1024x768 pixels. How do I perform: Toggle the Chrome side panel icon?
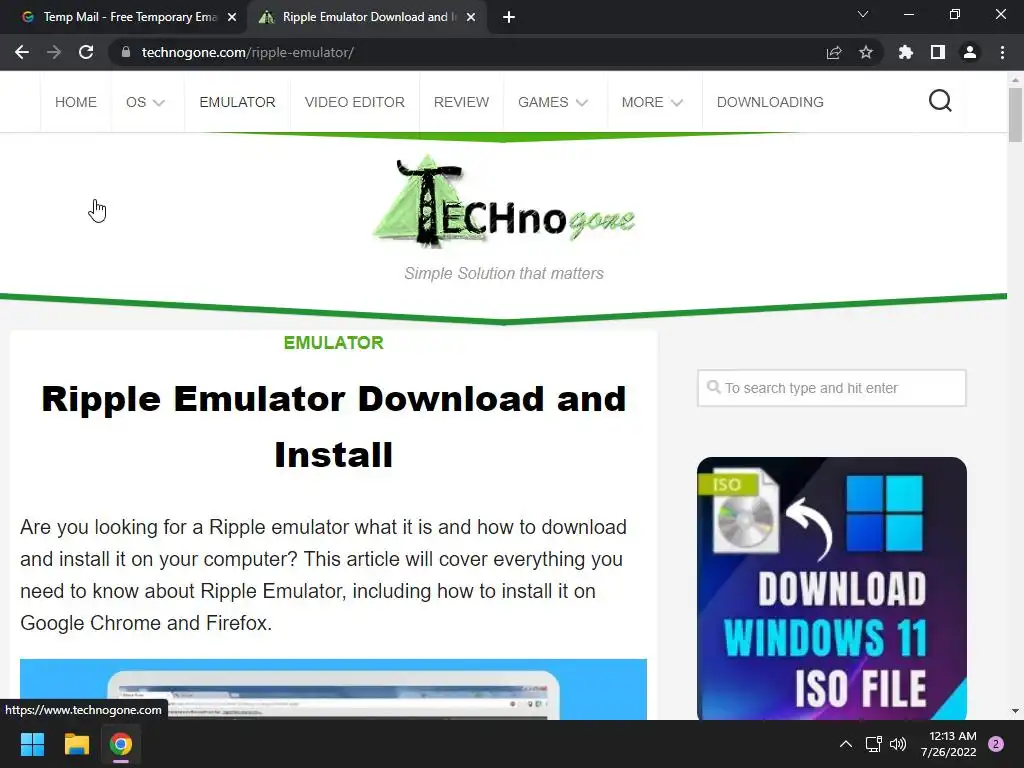click(x=938, y=52)
